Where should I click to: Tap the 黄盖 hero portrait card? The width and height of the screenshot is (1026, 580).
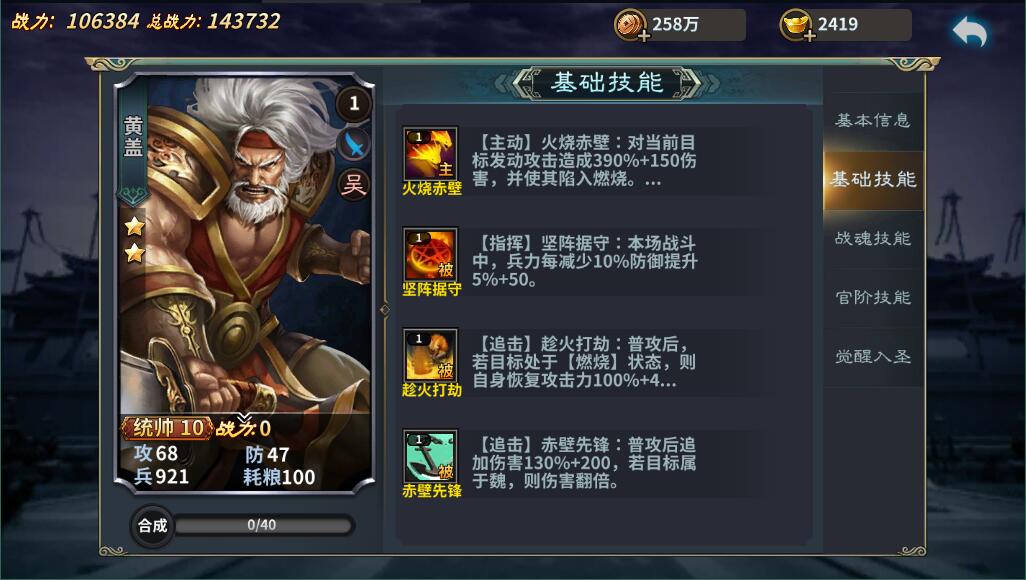click(245, 283)
